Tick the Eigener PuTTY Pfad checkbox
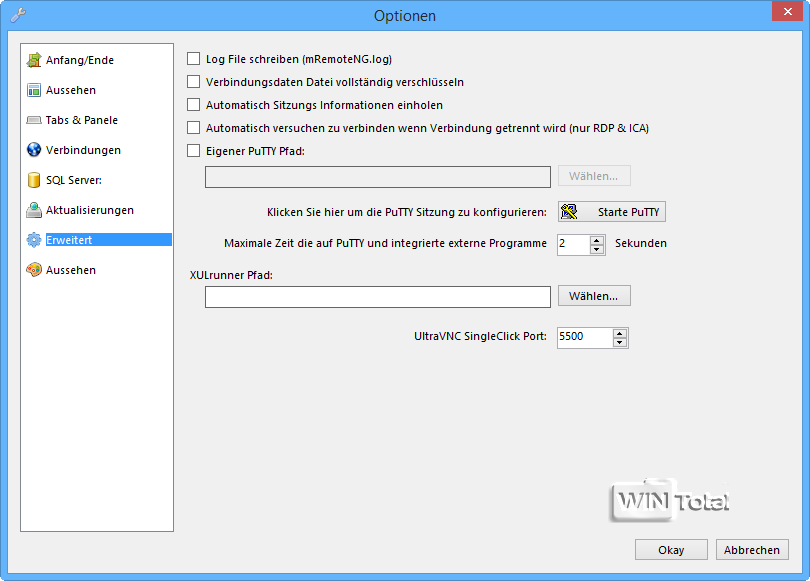The width and height of the screenshot is (810, 581). [193, 151]
